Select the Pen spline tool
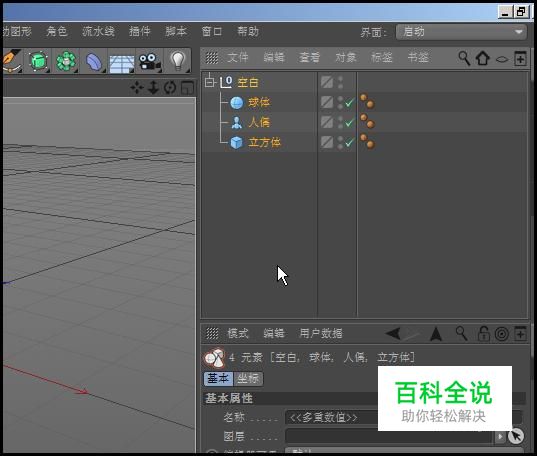This screenshot has width=537, height=456. [x=12, y=61]
